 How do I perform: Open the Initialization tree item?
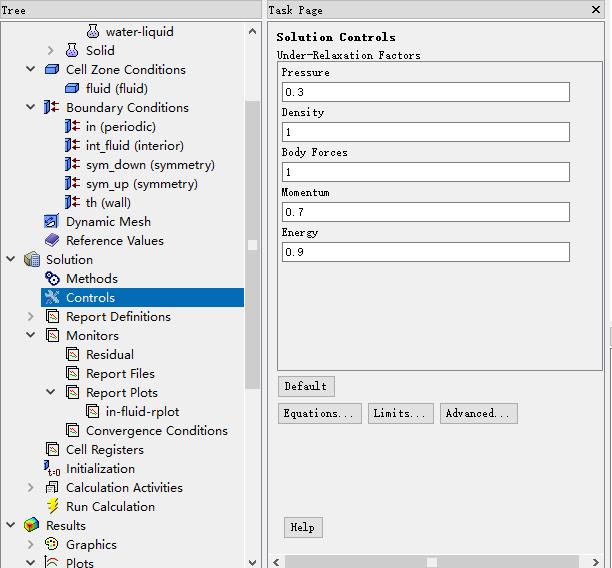coord(100,468)
